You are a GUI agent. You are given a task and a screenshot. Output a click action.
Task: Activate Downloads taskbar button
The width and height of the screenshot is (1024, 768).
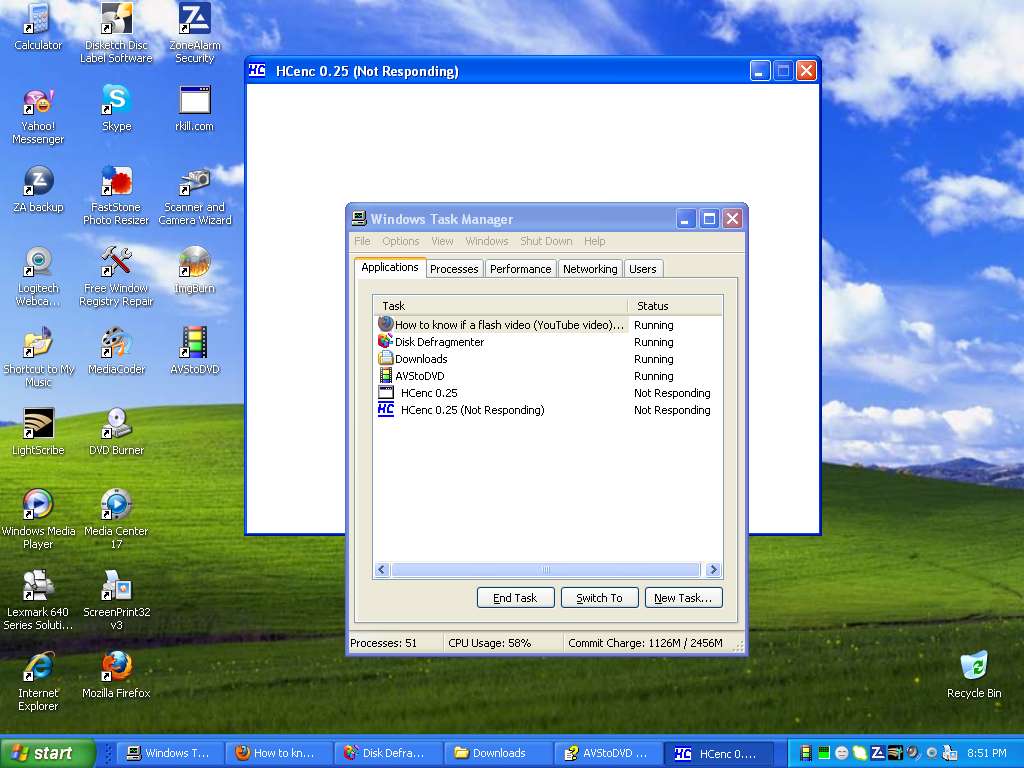tap(498, 753)
